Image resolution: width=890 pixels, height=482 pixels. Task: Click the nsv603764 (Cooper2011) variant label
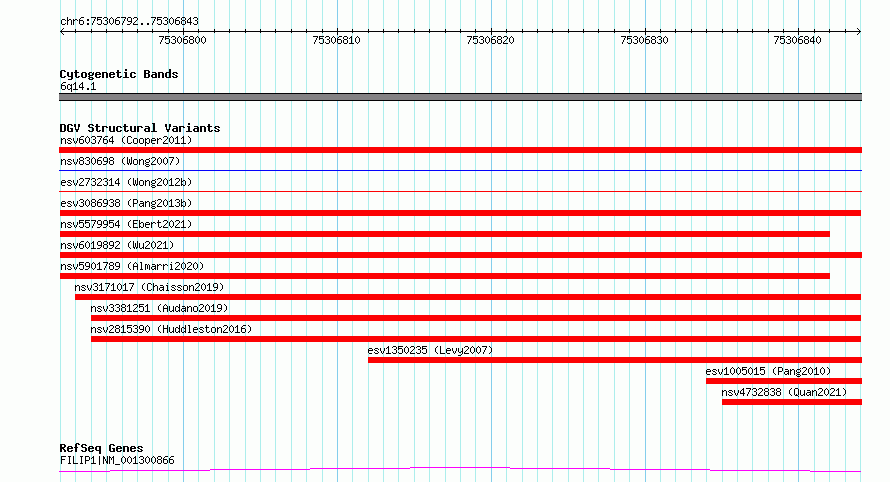(126, 140)
